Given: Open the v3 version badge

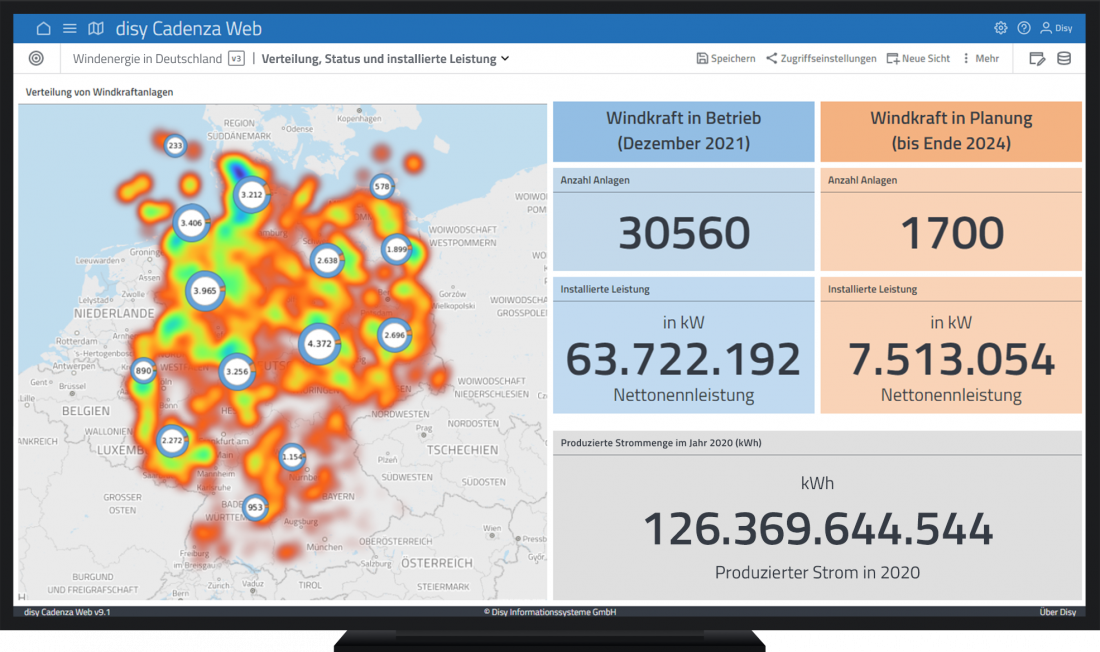Looking at the screenshot, I should coord(236,59).
